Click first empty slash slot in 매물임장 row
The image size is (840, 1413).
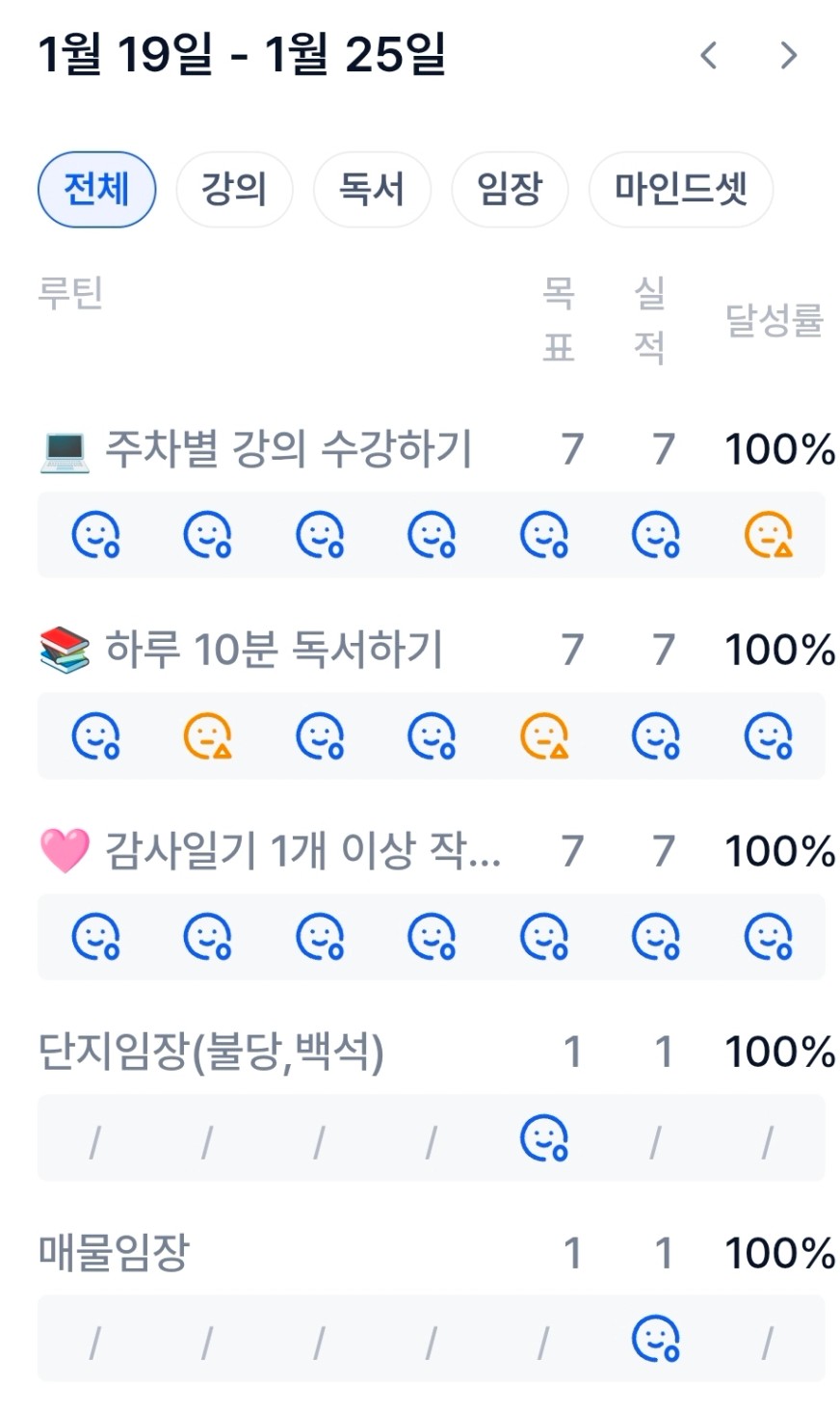click(x=94, y=1342)
